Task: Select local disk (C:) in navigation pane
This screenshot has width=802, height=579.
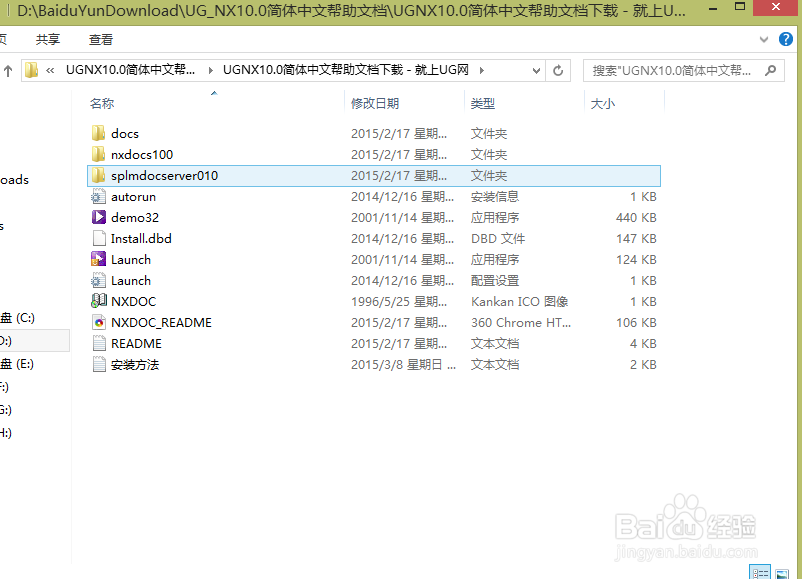Action: 17,318
